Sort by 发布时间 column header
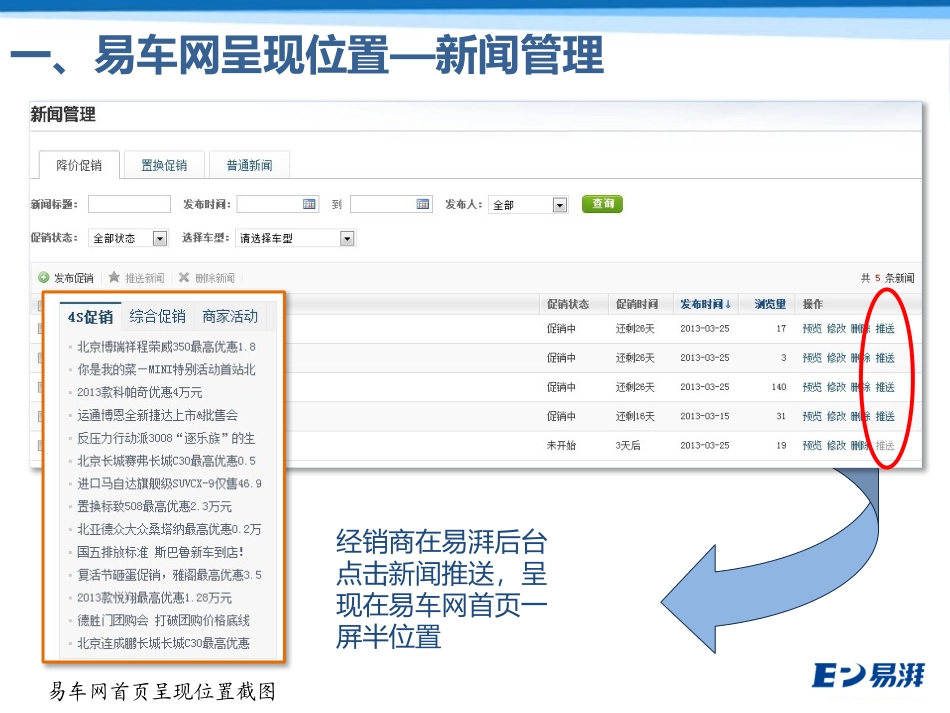 tap(705, 304)
